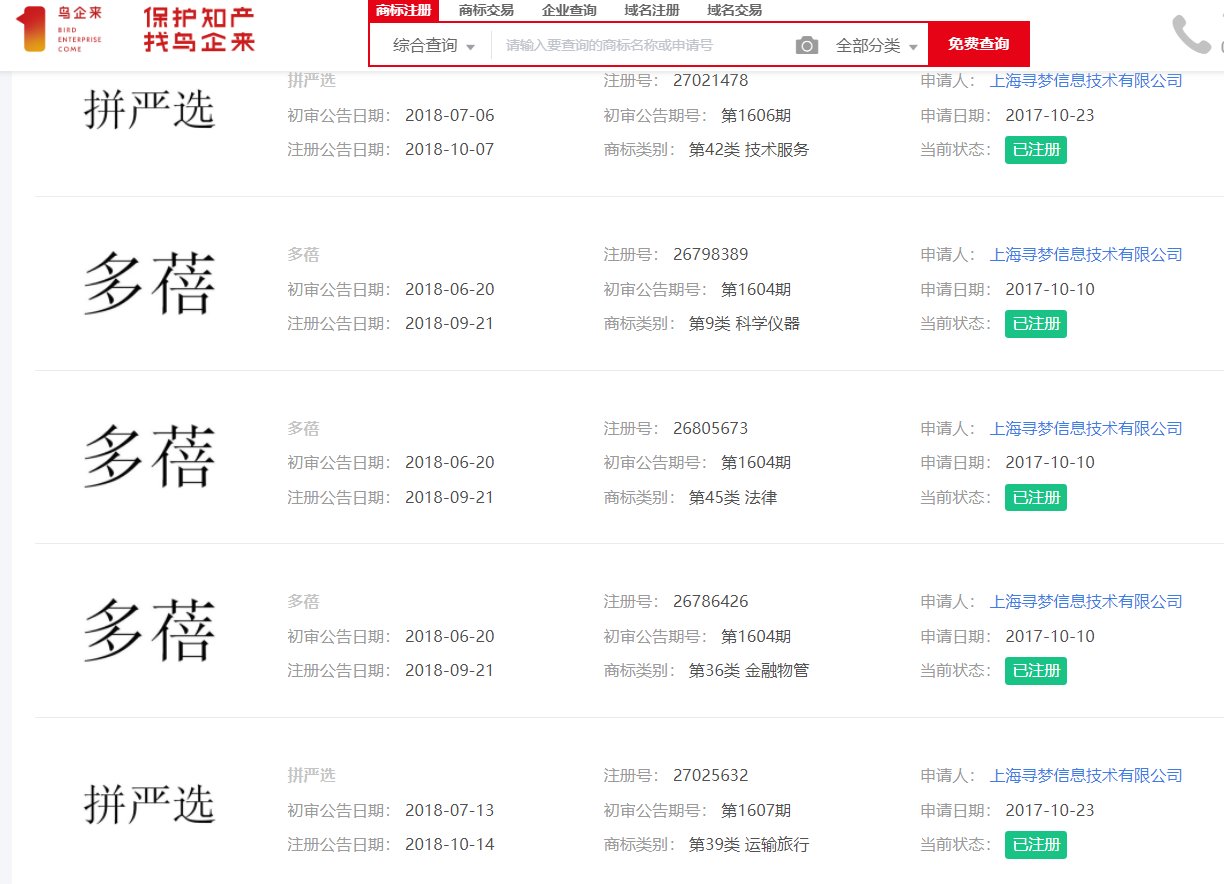Open applicant link 上海寻梦信息技术有限公司

tap(1086, 80)
